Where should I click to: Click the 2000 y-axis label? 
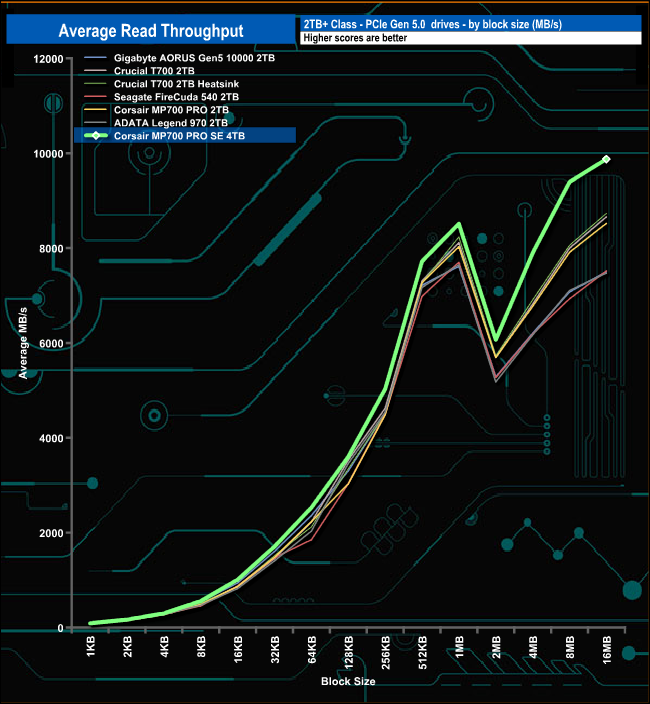coord(51,533)
